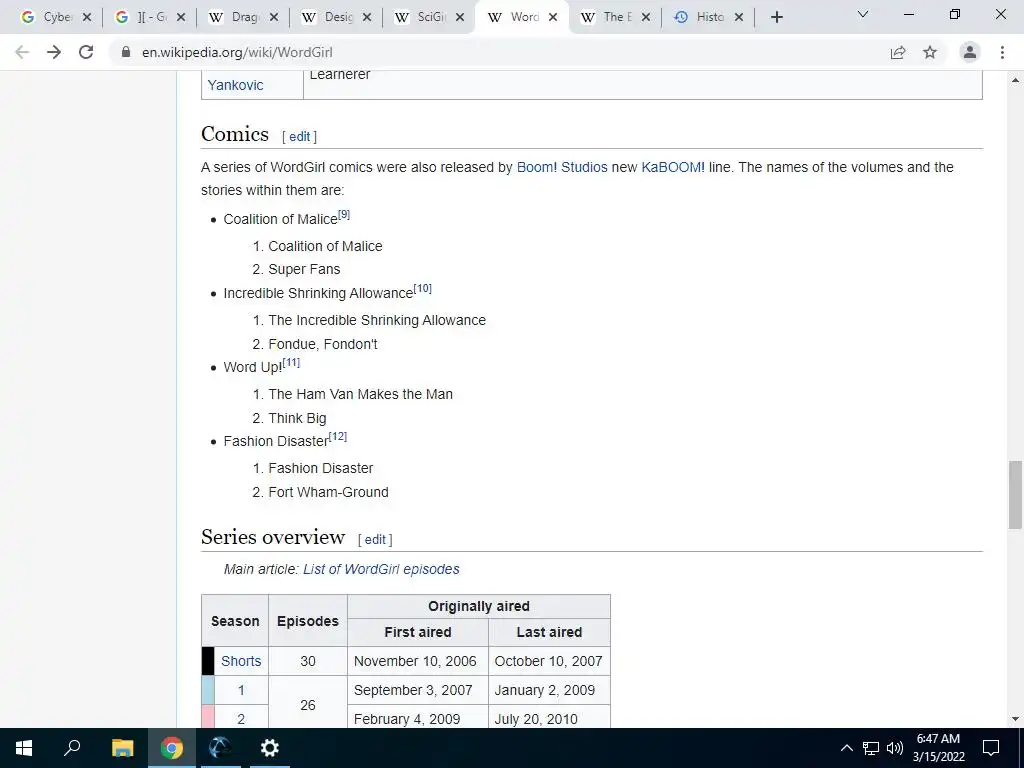Open citation 11 reference
Viewport: 1024px width, 768px height.
(291, 362)
